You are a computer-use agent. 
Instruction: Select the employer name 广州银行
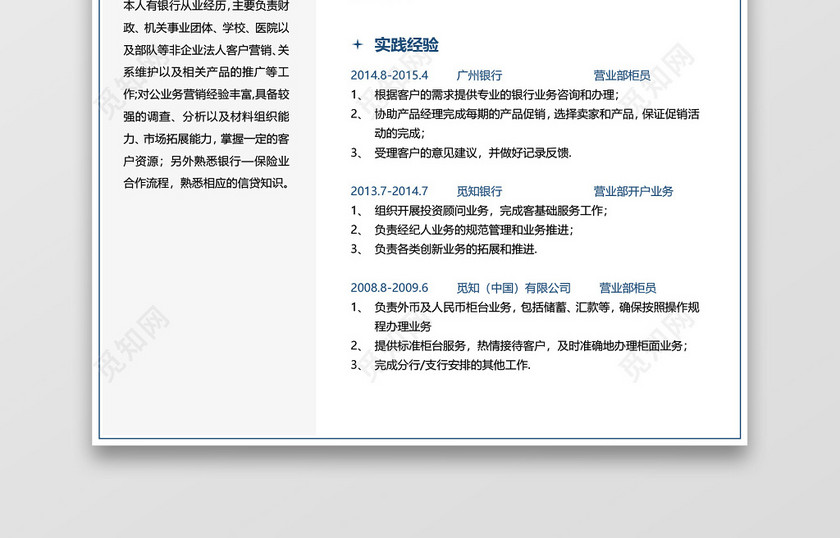(x=479, y=75)
